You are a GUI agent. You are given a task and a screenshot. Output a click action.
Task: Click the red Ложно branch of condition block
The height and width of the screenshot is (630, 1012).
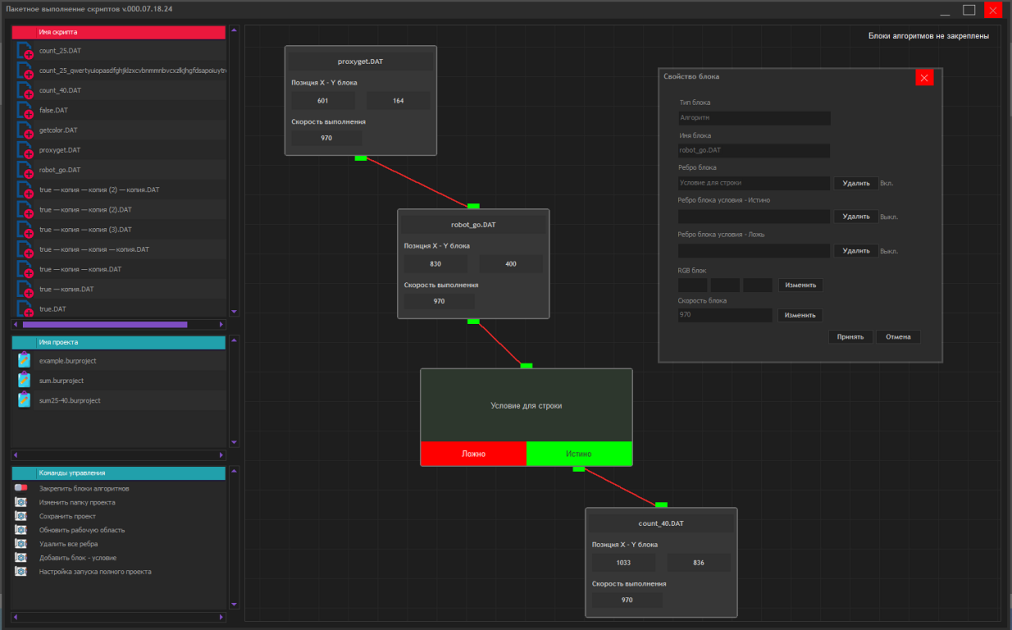click(474, 454)
